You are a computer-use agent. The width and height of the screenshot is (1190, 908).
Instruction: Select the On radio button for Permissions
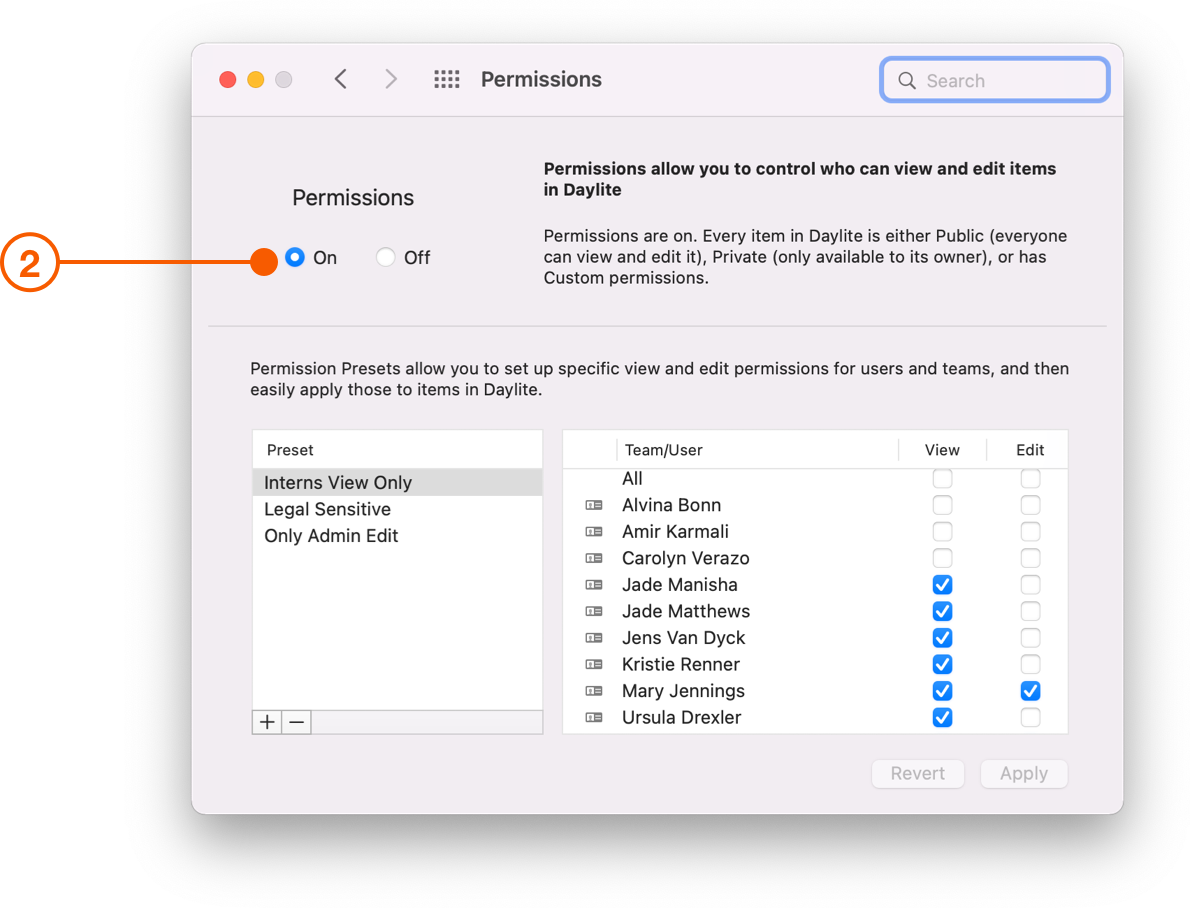pyautogui.click(x=295, y=257)
